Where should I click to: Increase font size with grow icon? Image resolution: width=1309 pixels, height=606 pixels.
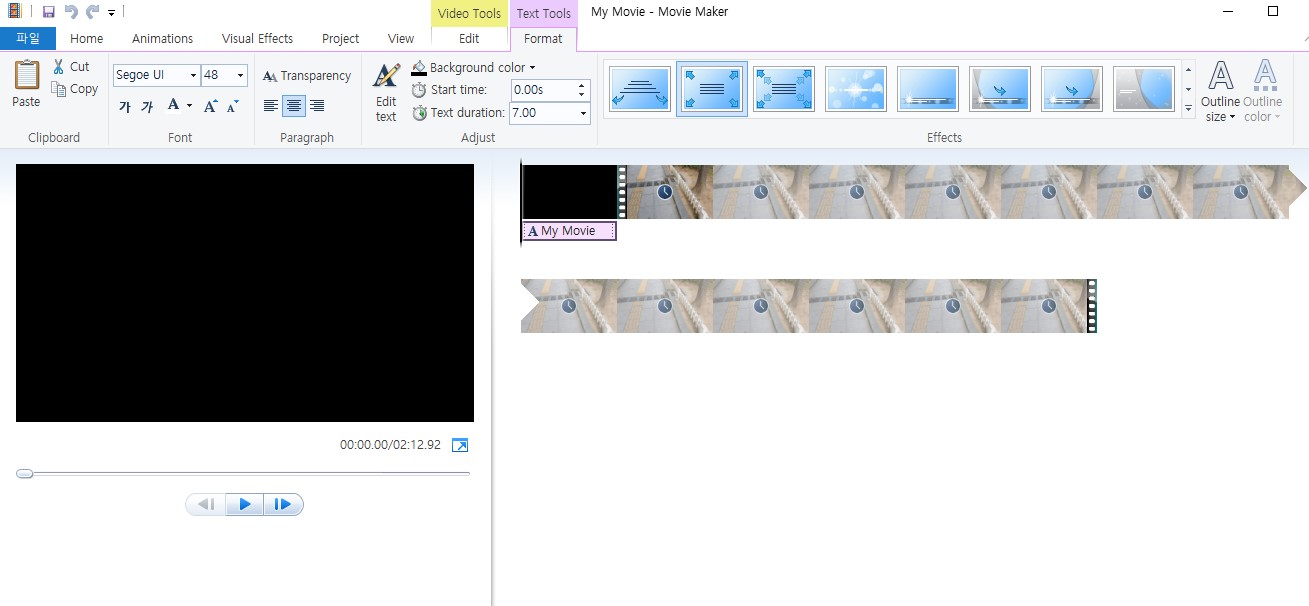(x=211, y=106)
